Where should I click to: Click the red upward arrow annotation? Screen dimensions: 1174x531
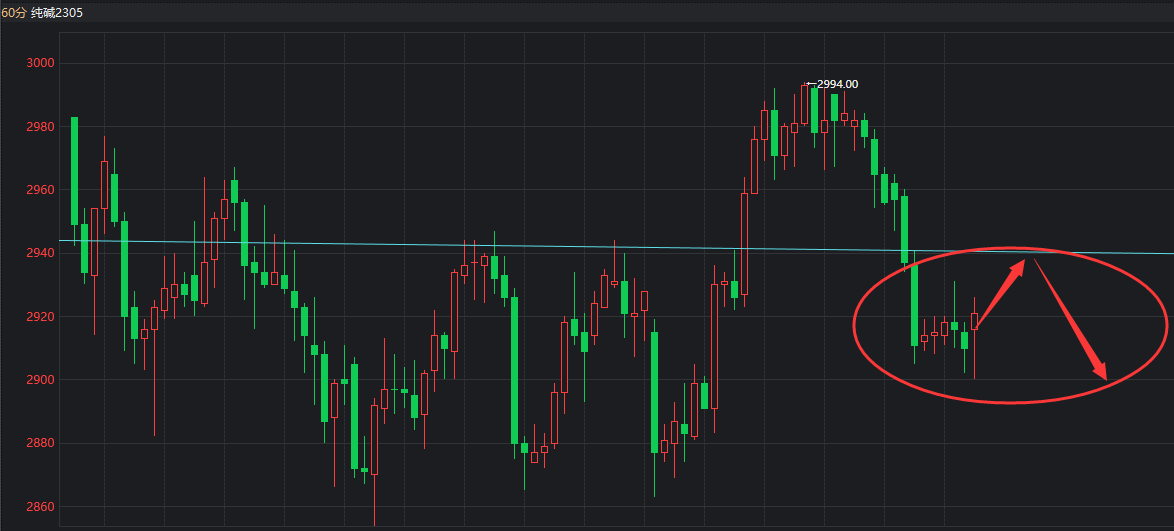click(1000, 292)
